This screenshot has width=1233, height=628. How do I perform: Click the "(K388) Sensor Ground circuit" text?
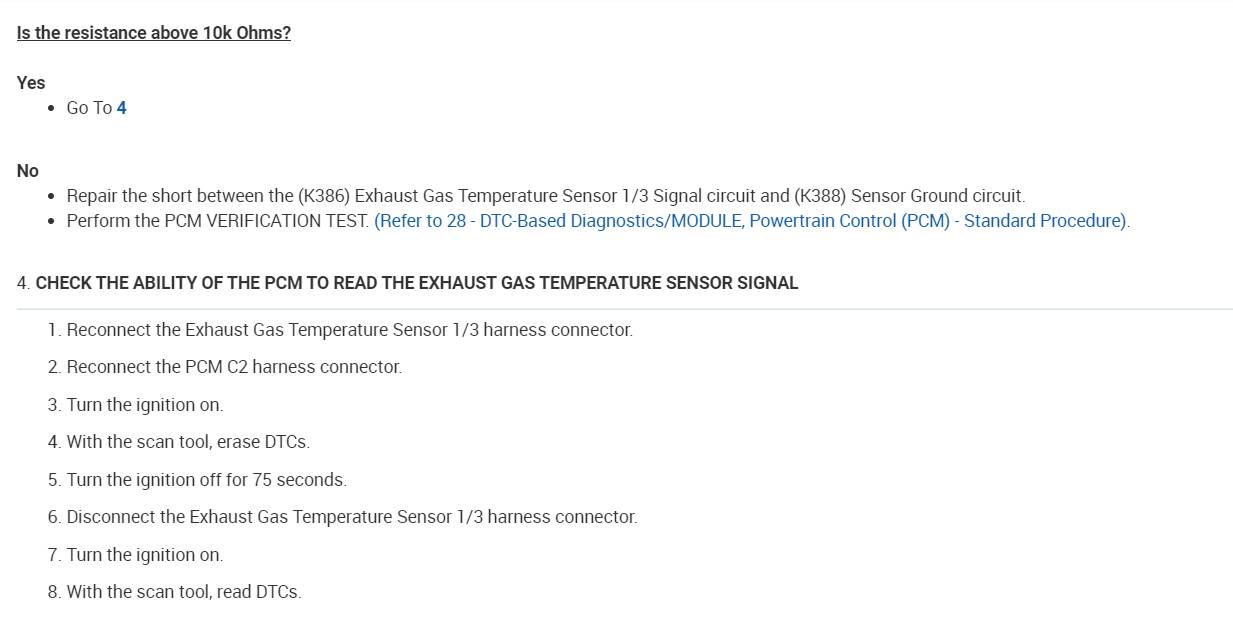909,196
